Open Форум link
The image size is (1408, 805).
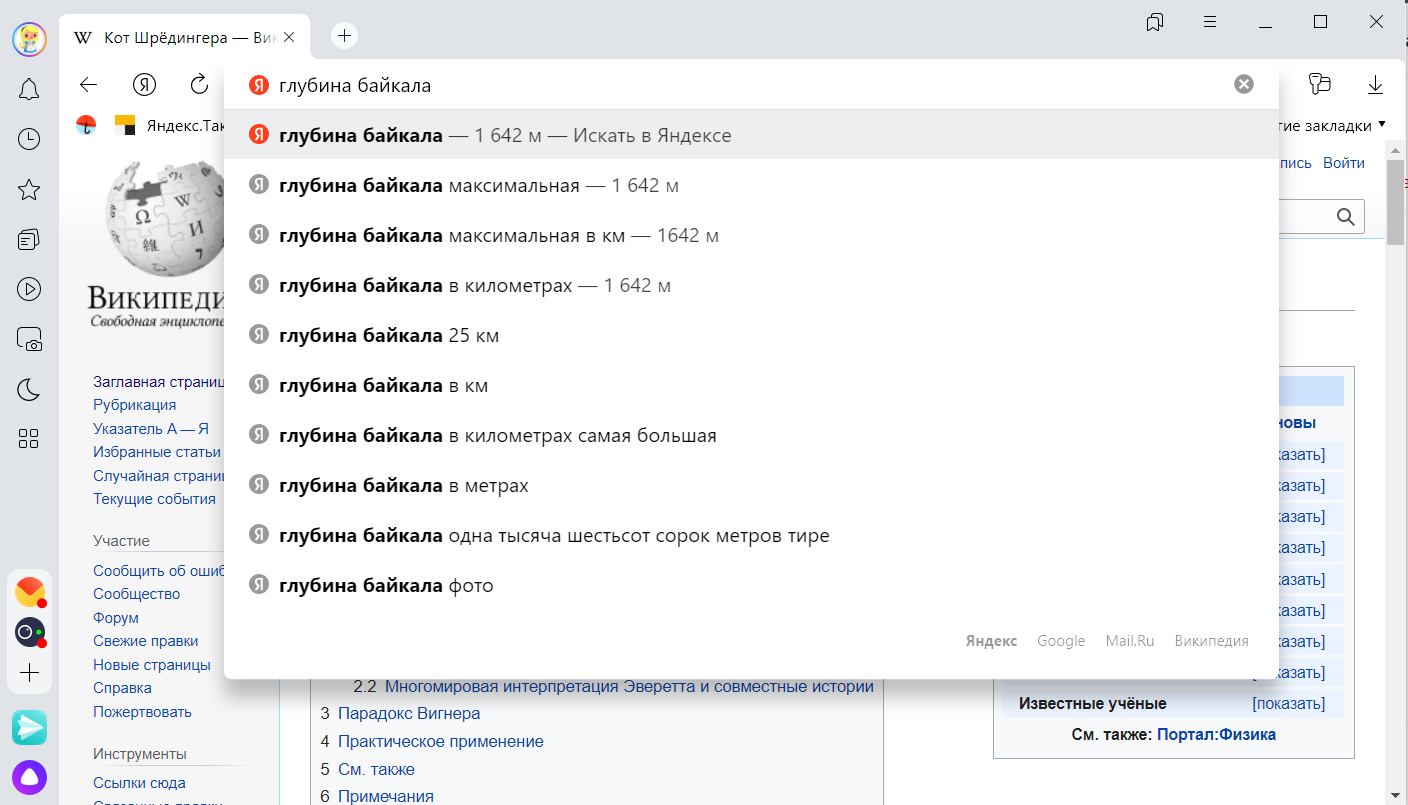pos(116,618)
